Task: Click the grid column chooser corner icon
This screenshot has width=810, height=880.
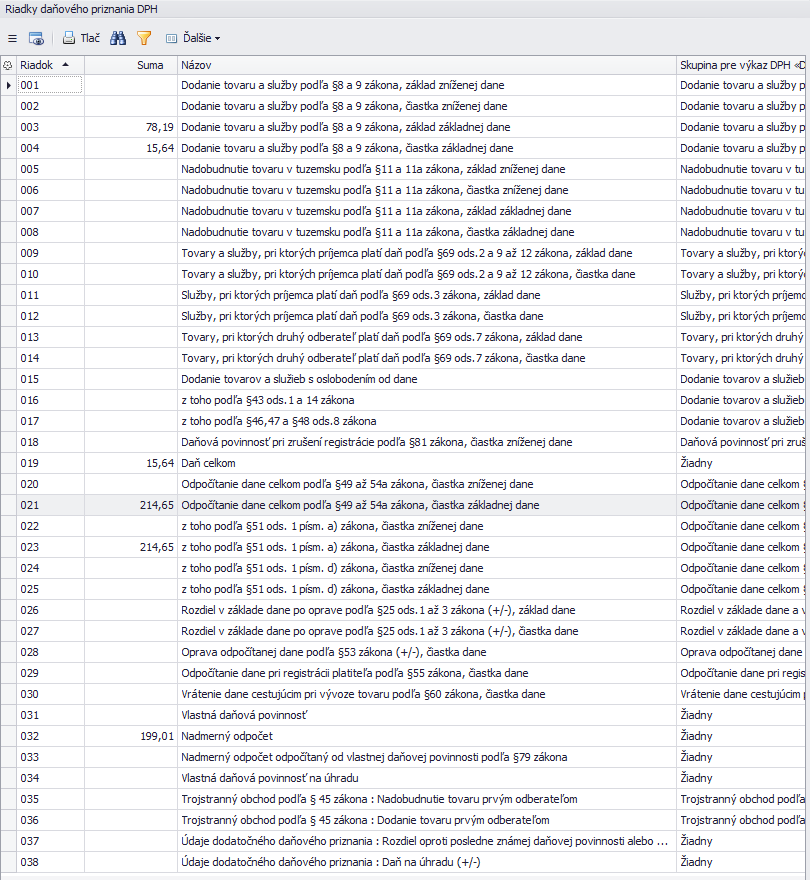Action: tap(8, 64)
